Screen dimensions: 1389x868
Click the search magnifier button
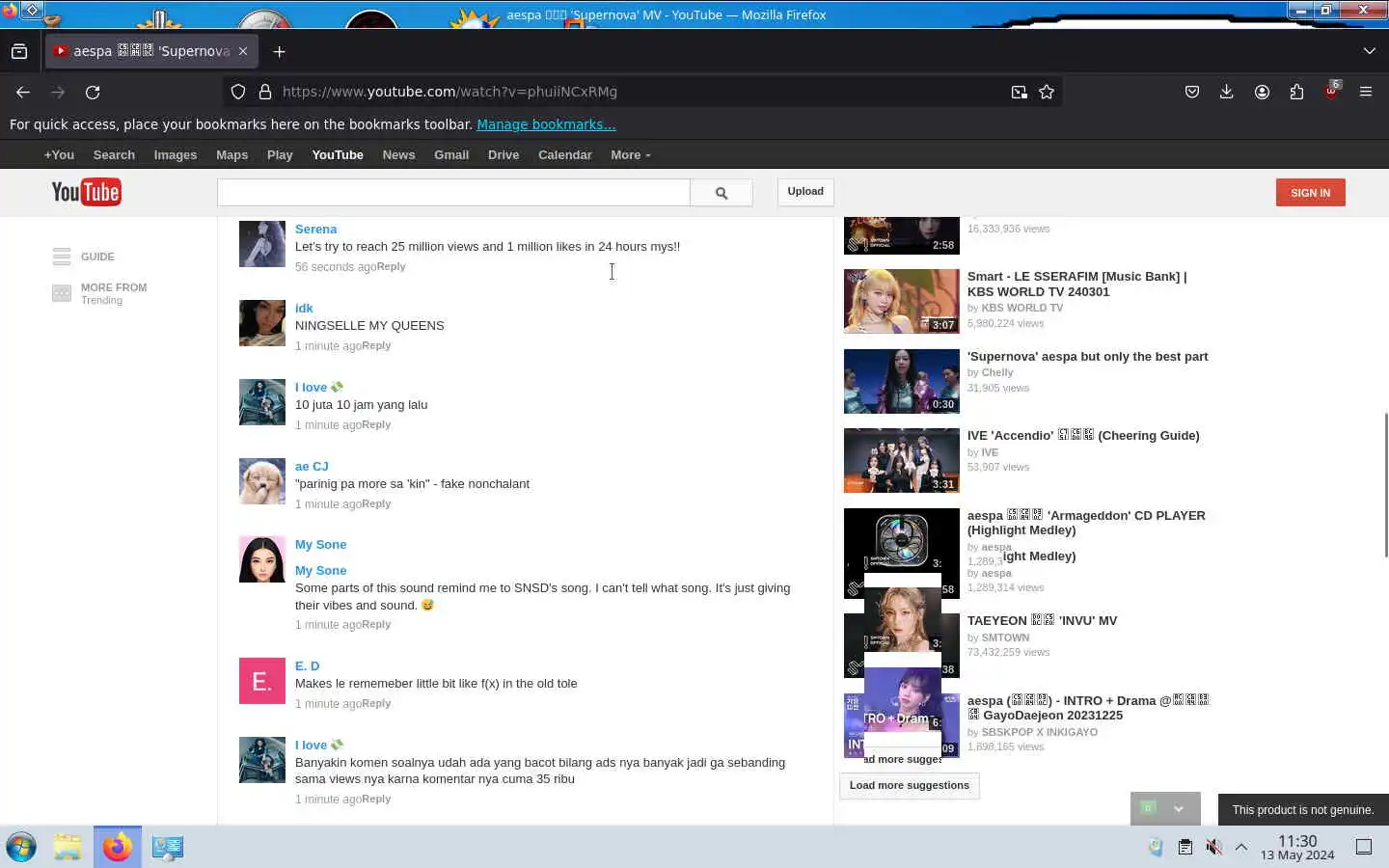coord(722,192)
